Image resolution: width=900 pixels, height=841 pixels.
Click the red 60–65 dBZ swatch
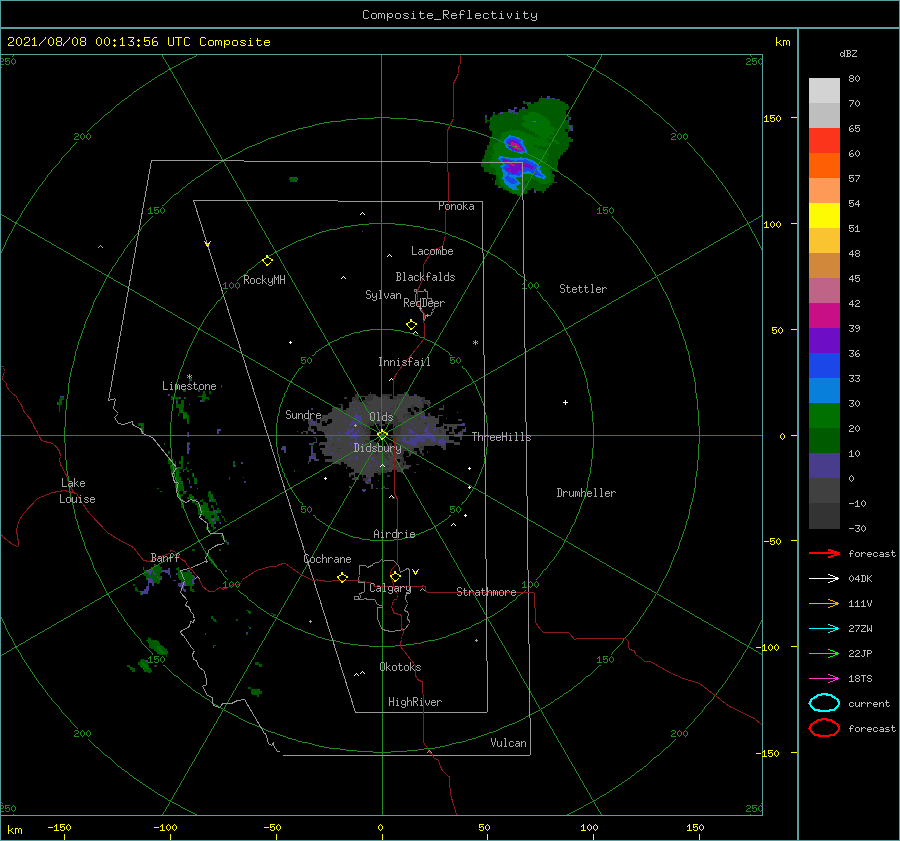click(824, 140)
